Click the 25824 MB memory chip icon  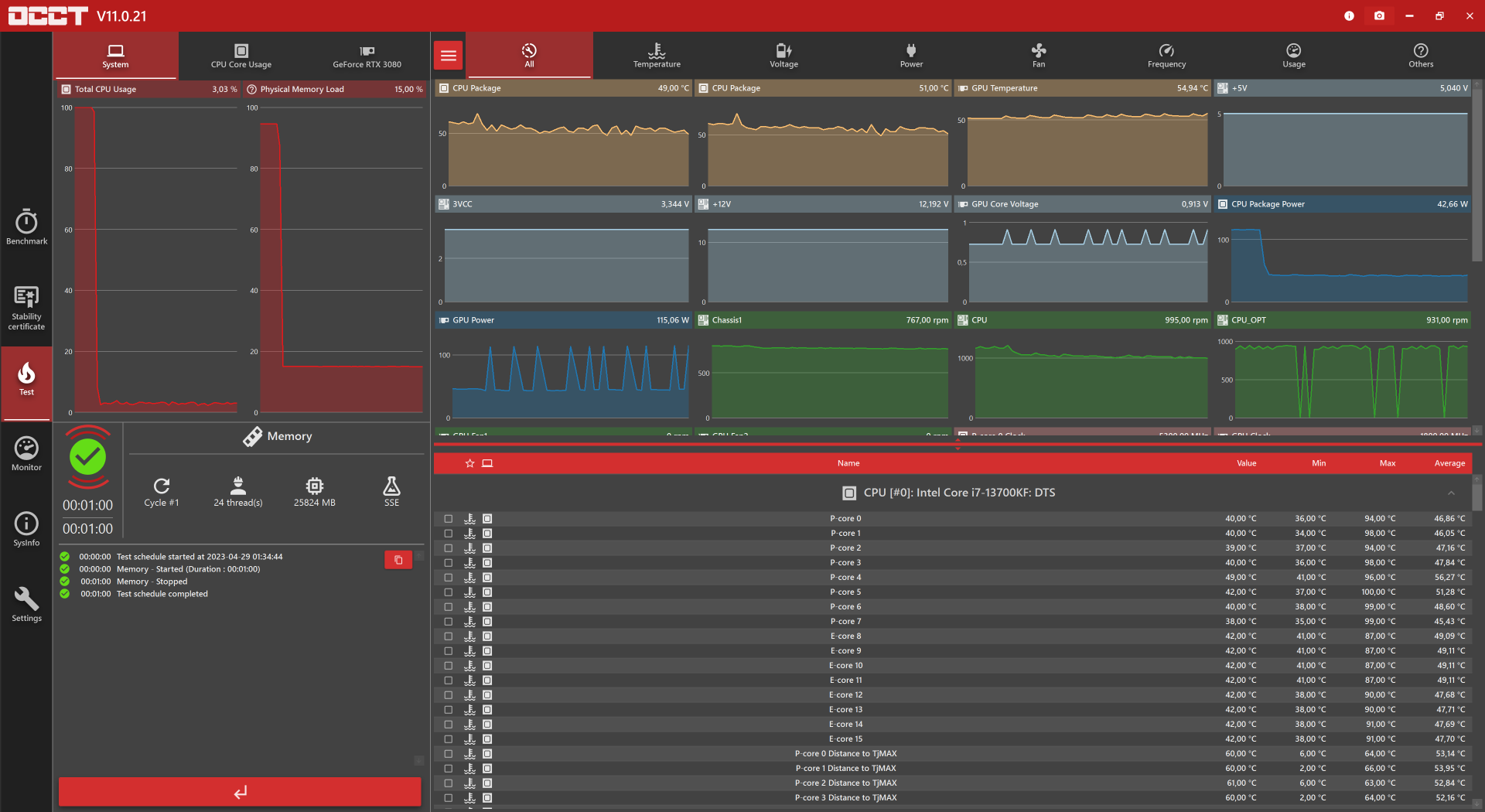(315, 486)
